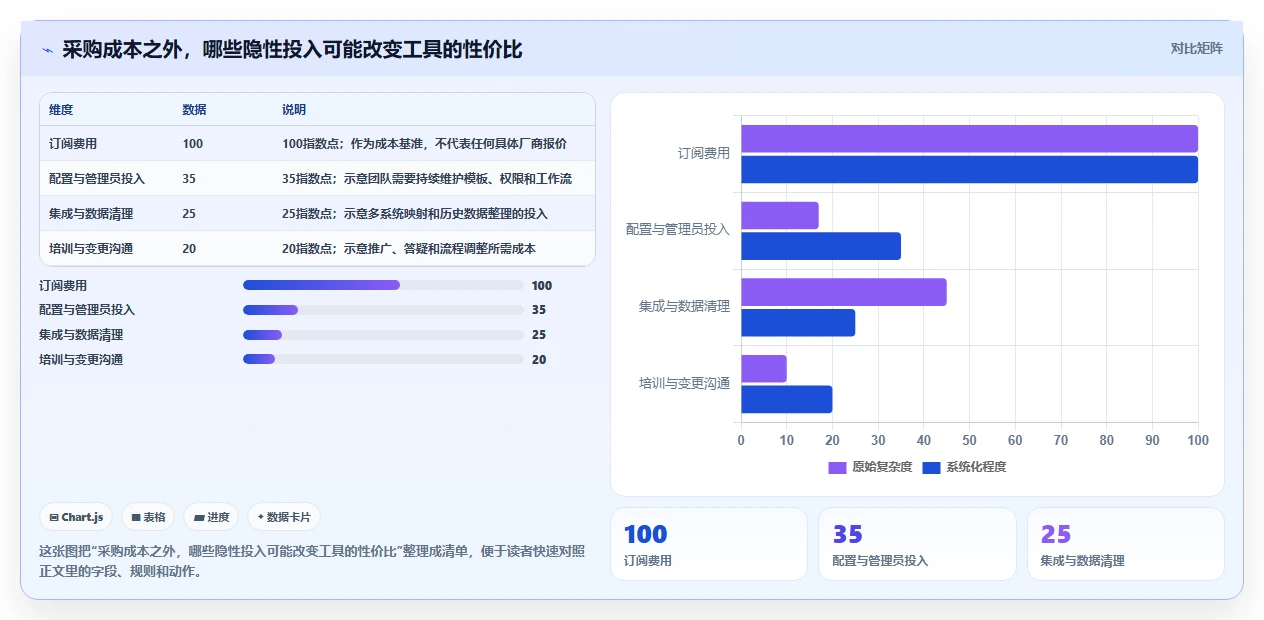
Task: Click the 配置与管理员投入 progress bar
Action: 383,310
